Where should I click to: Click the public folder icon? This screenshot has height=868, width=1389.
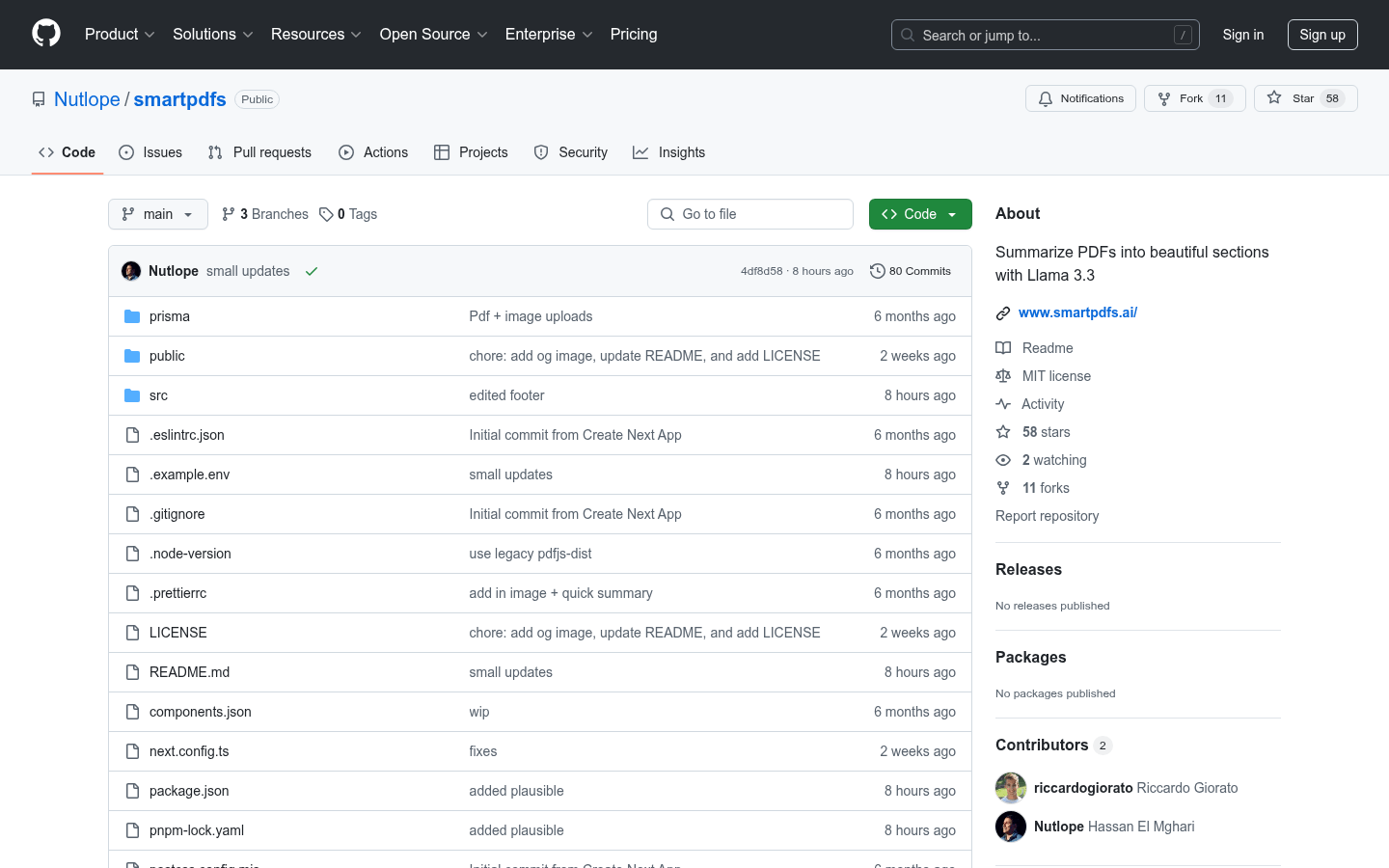(132, 356)
